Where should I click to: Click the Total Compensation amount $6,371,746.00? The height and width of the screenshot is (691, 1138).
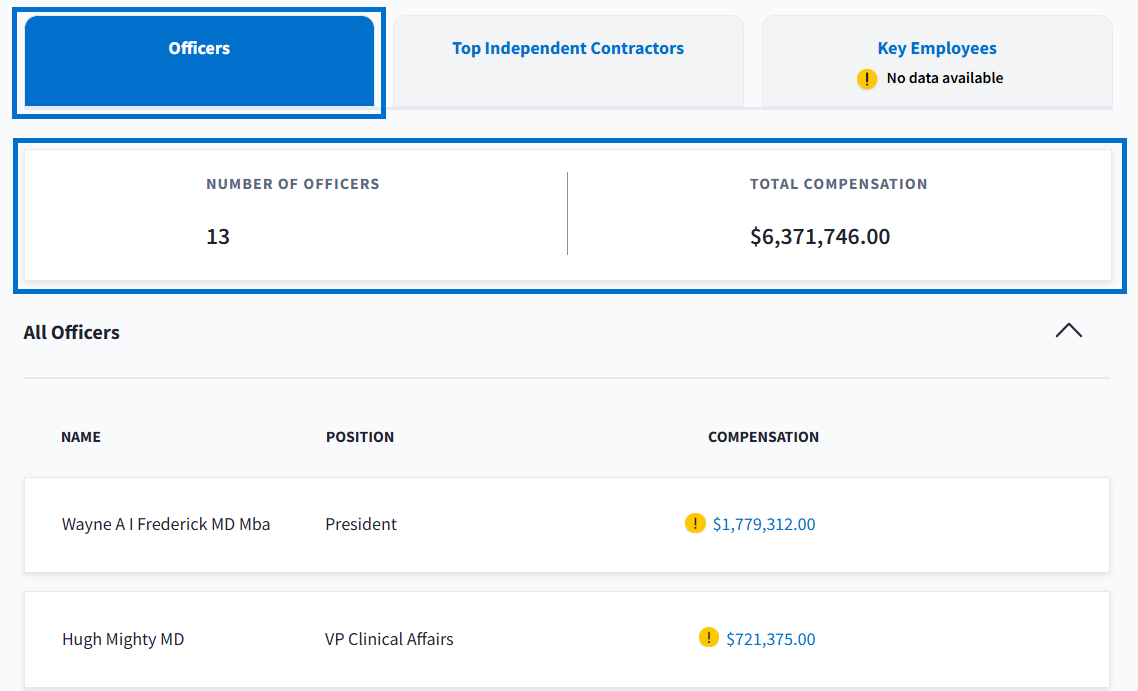tap(820, 237)
